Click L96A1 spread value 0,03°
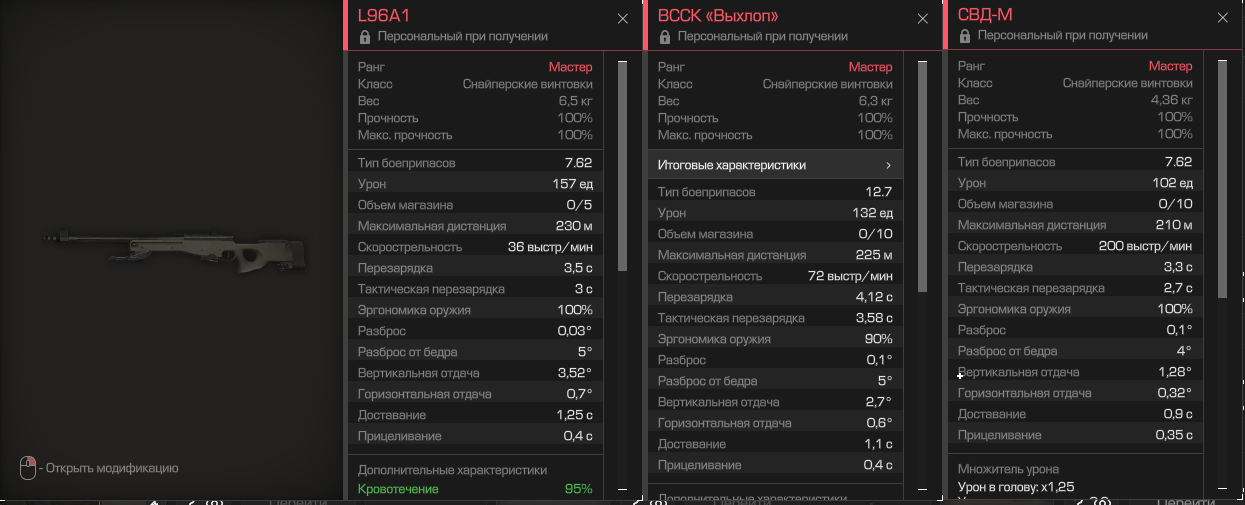Image resolution: width=1245 pixels, height=505 pixels. pyautogui.click(x=575, y=331)
